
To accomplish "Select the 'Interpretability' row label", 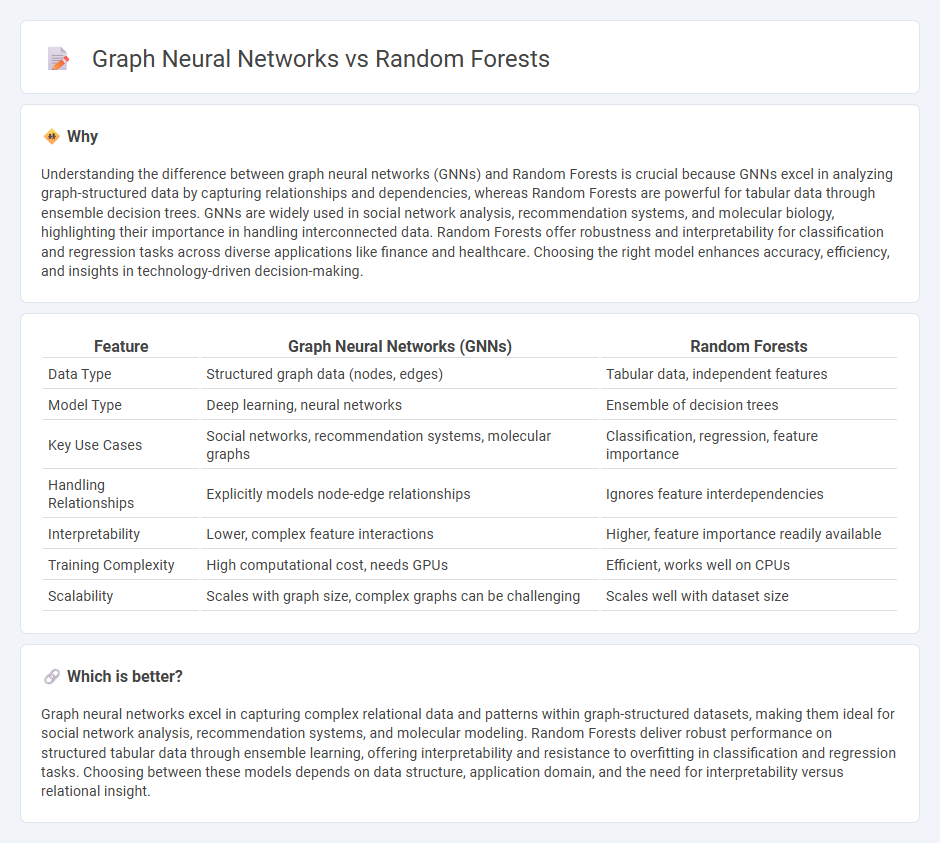I will pyautogui.click(x=94, y=534).
